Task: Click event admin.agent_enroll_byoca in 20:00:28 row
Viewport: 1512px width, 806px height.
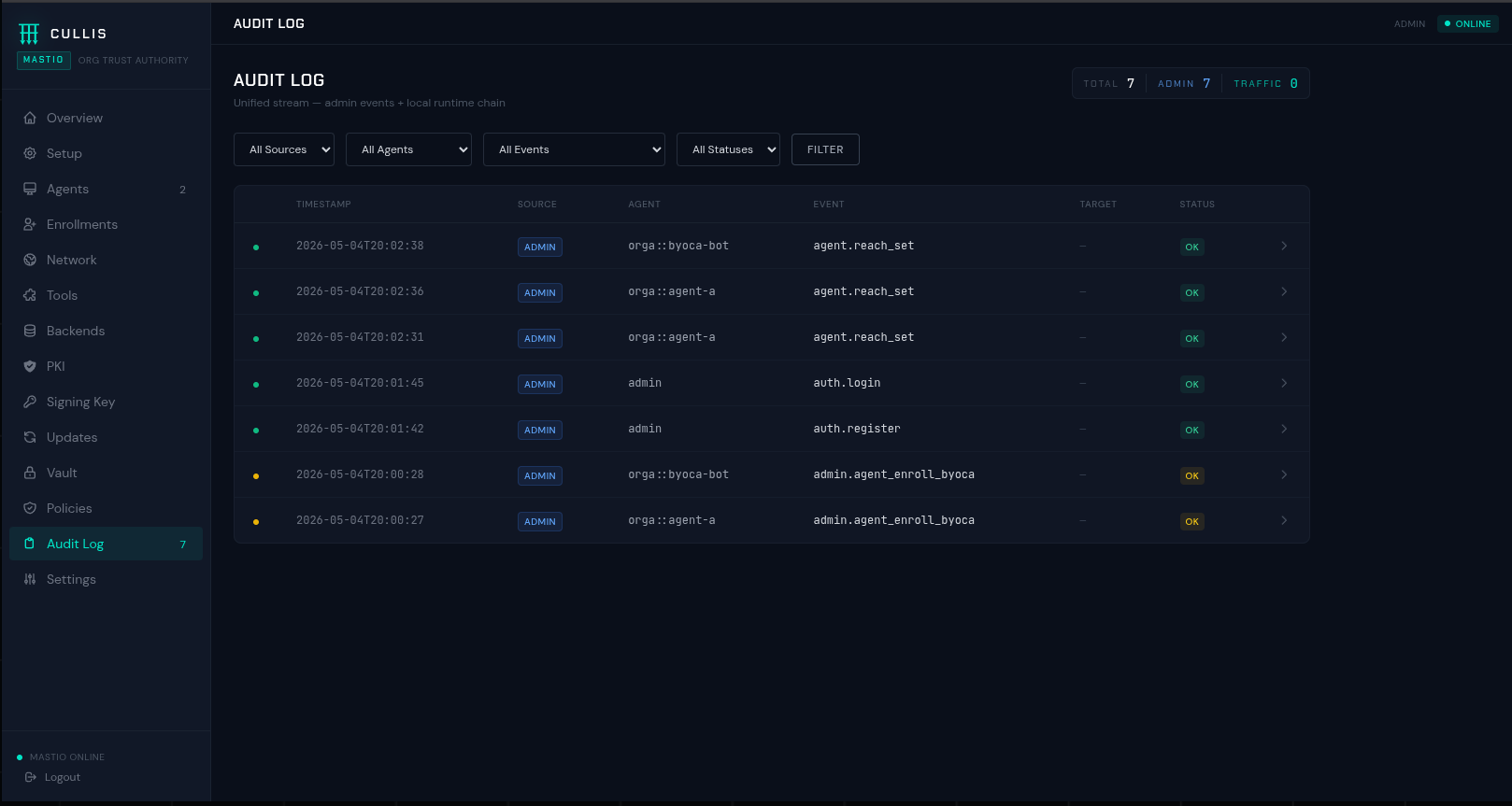Action: coord(893,474)
